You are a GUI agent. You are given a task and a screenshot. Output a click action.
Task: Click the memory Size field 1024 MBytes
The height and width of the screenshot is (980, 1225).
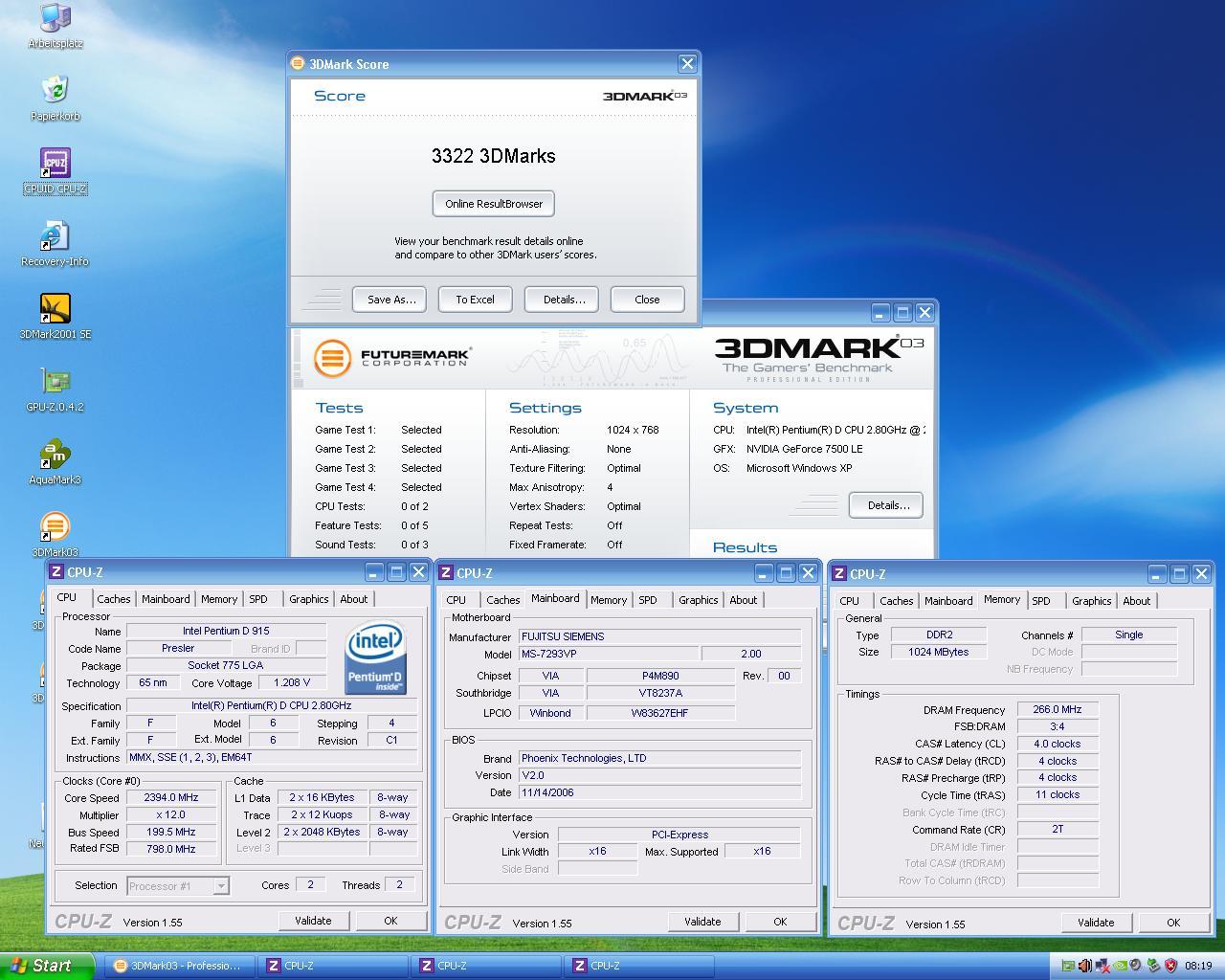click(x=938, y=653)
